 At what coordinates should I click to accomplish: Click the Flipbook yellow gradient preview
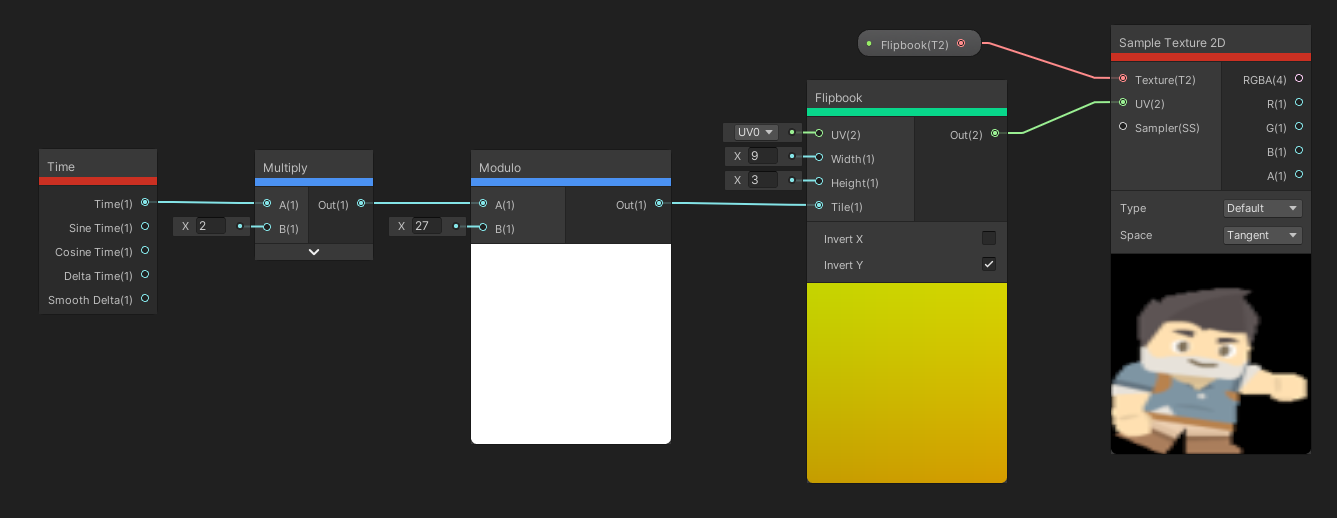[x=907, y=382]
